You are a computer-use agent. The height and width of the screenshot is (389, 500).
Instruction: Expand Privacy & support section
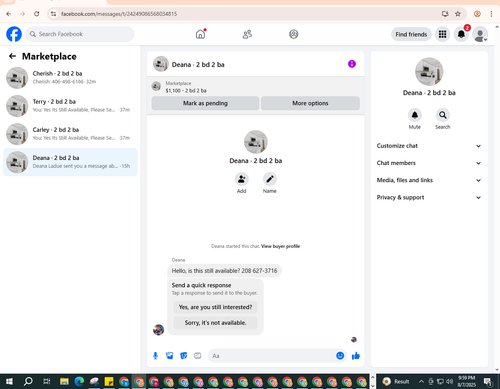[x=429, y=197]
